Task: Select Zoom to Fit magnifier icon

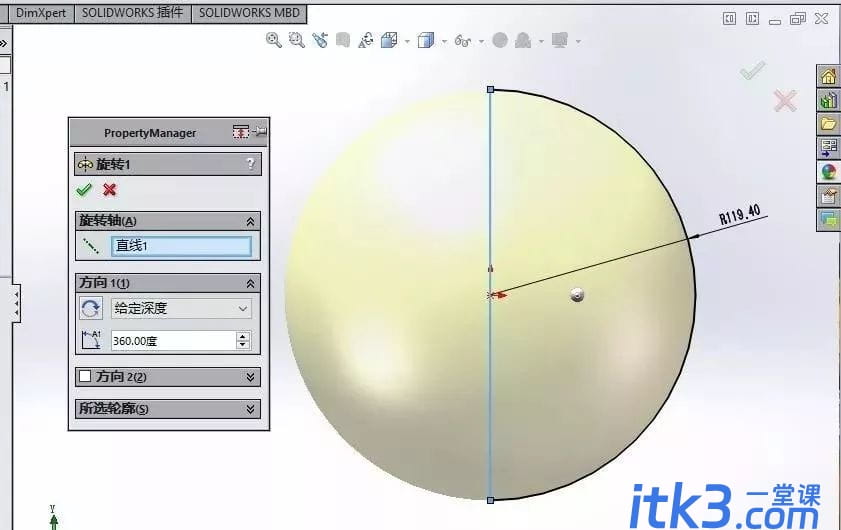Action: 274,40
